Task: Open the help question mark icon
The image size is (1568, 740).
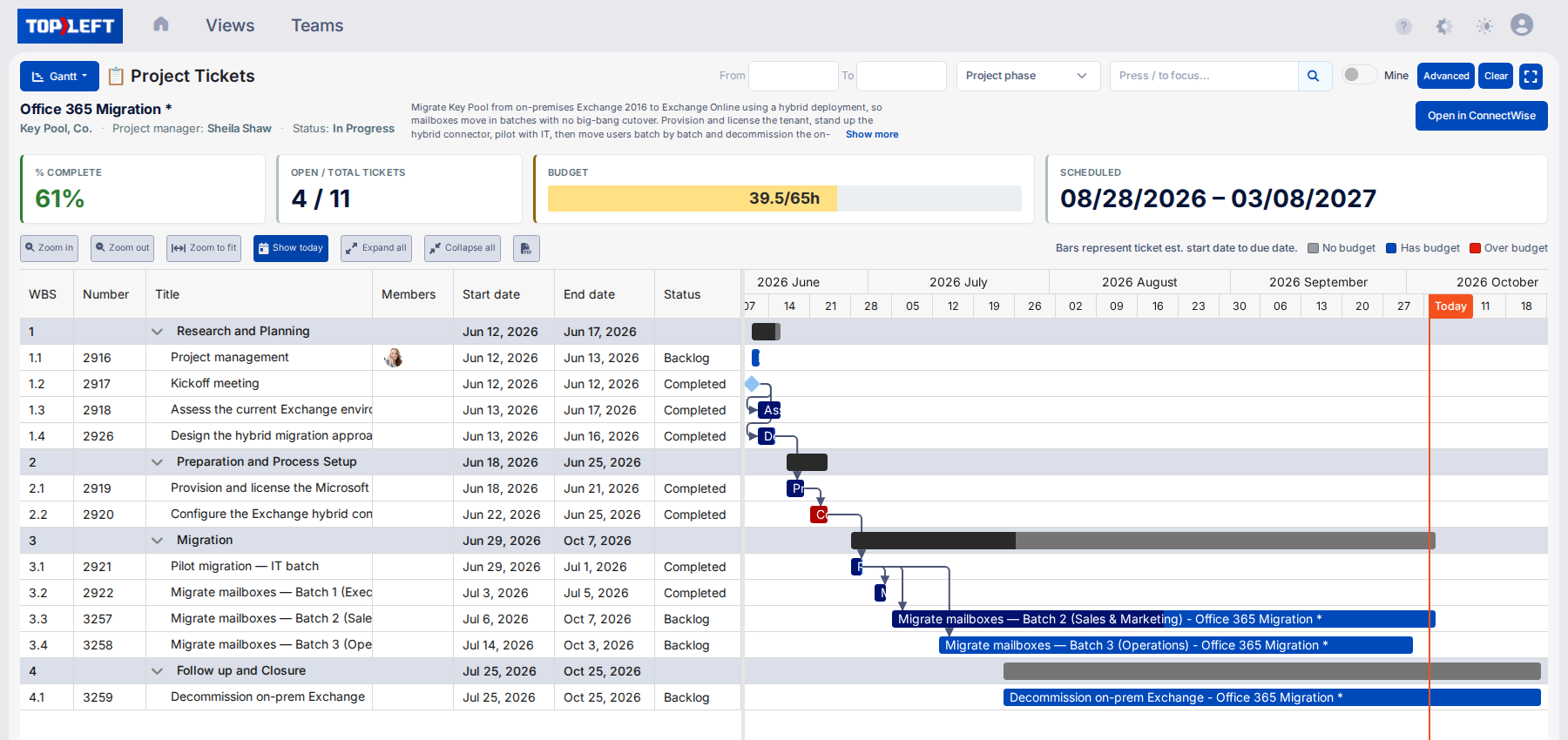Action: (1403, 26)
